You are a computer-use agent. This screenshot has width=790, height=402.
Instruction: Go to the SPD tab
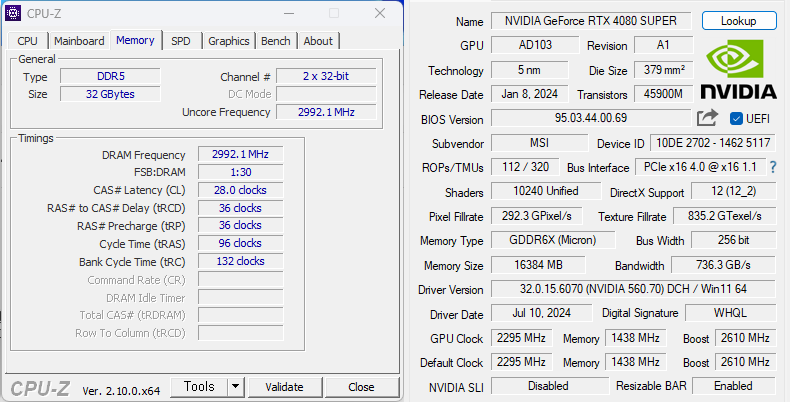181,41
